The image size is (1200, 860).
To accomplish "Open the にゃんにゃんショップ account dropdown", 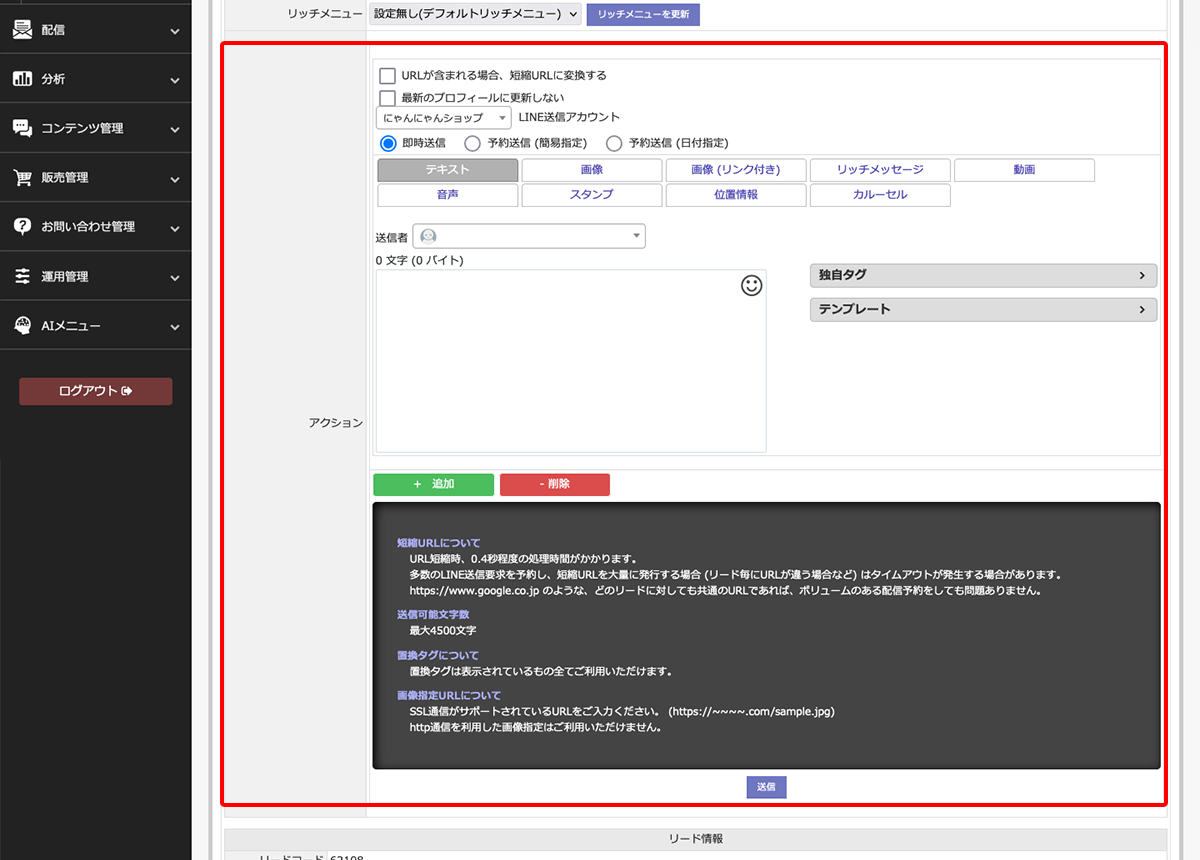I will (443, 118).
